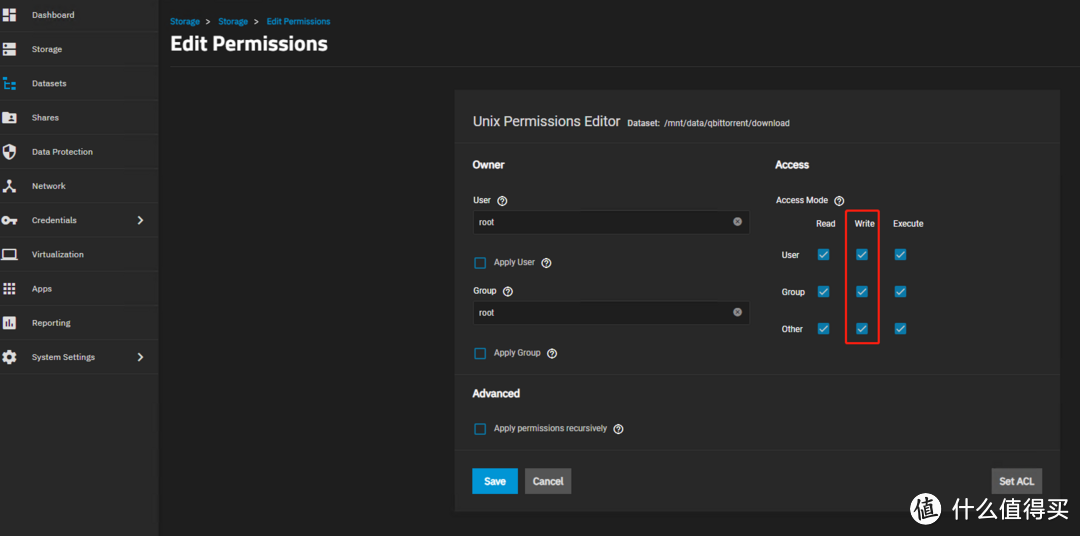The image size is (1080, 536).
Task: Expand the Credentials submenu arrow
Action: (140, 220)
